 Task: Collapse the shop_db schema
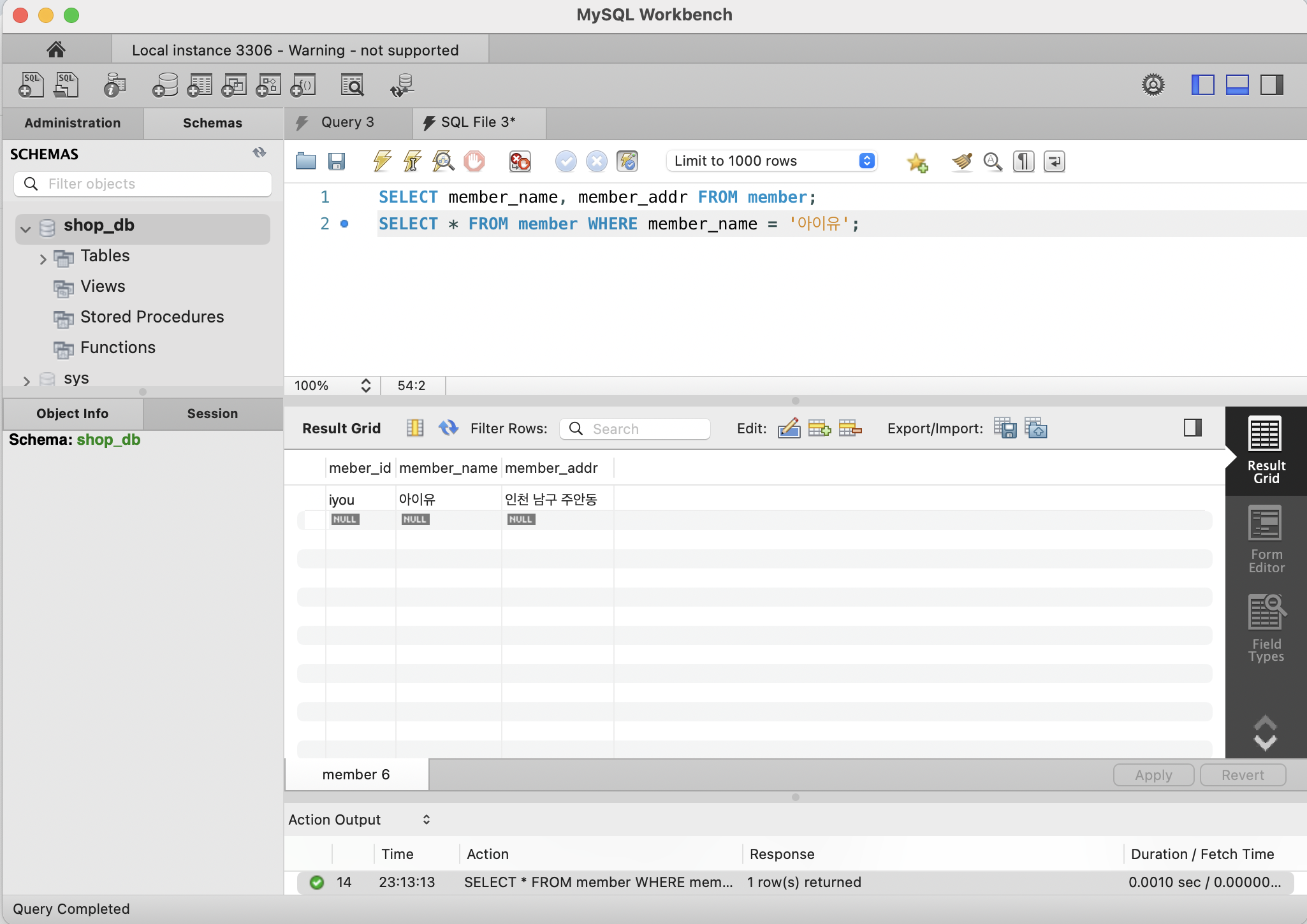26,229
